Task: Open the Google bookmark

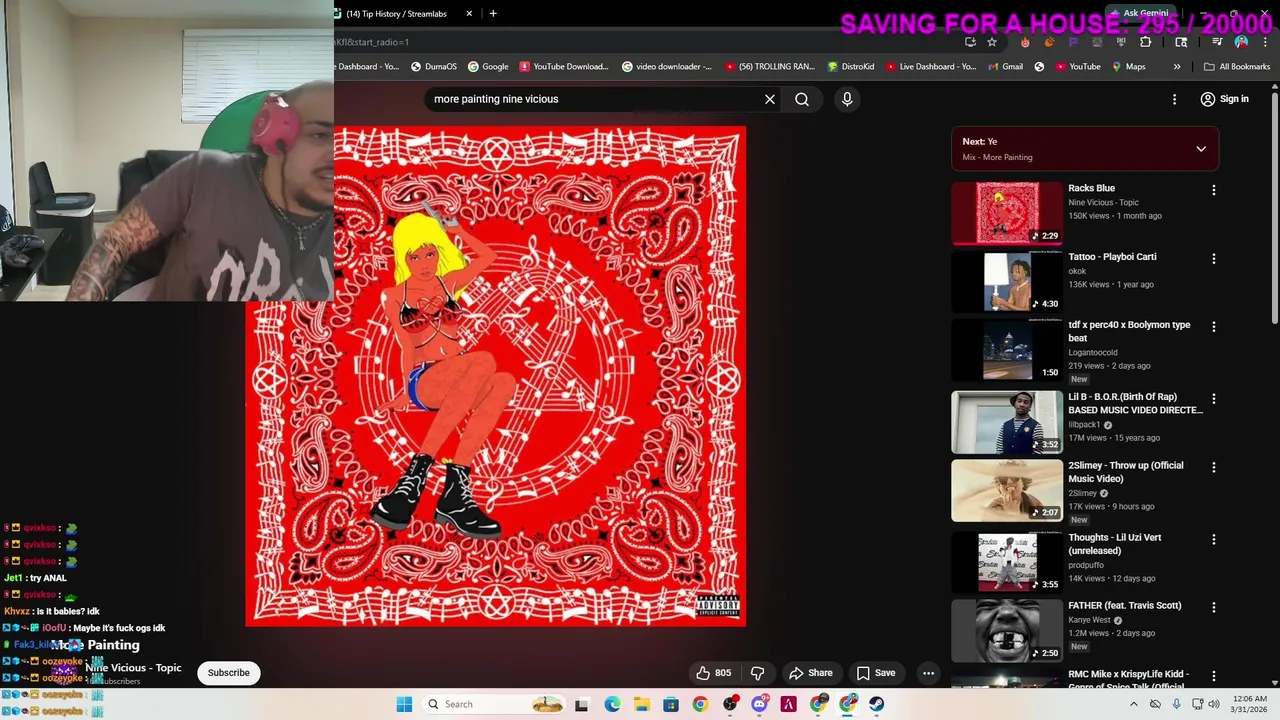Action: coord(488,67)
